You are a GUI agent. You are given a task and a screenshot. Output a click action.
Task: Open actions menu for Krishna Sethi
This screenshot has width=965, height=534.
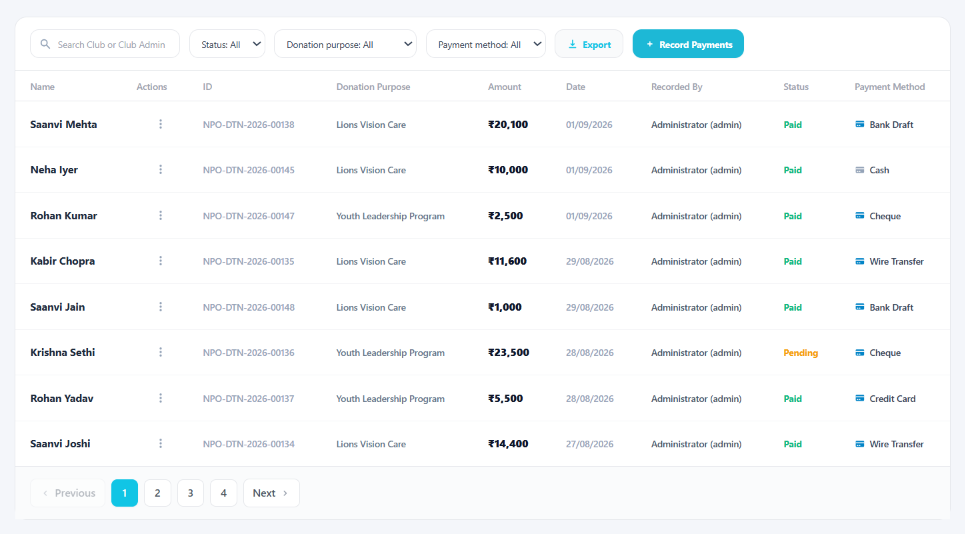(x=161, y=352)
